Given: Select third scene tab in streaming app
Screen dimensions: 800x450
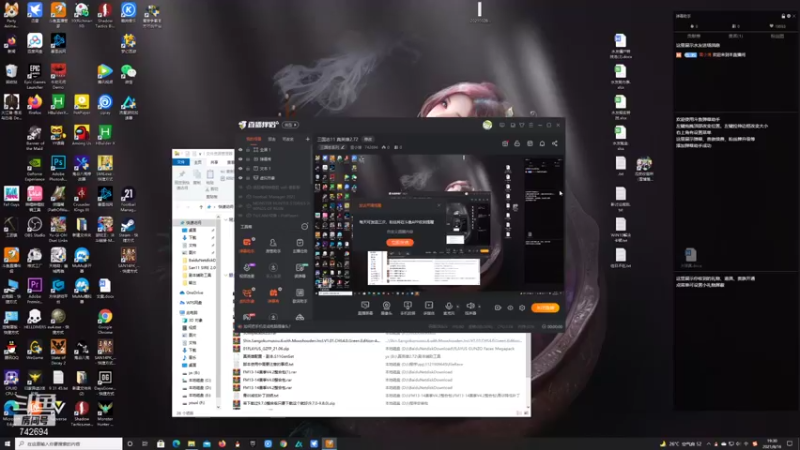Looking at the screenshot, I should click(x=288, y=139).
